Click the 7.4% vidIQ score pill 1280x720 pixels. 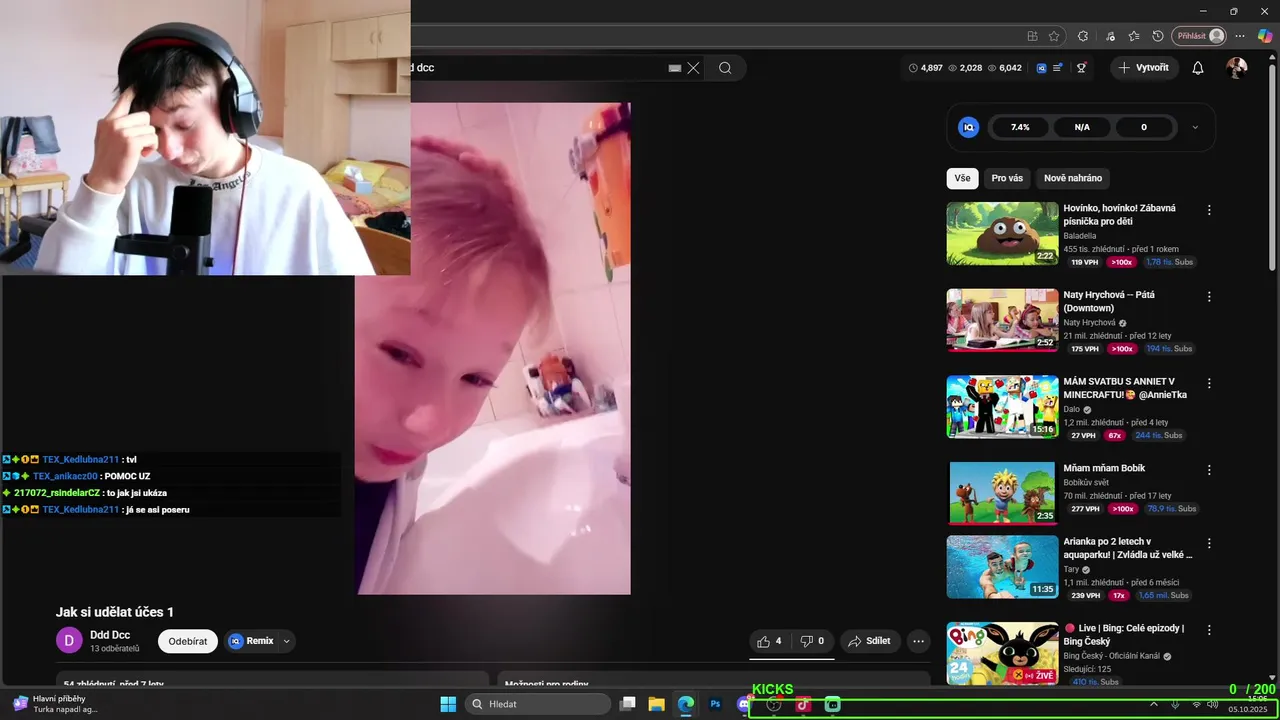[x=1020, y=127]
